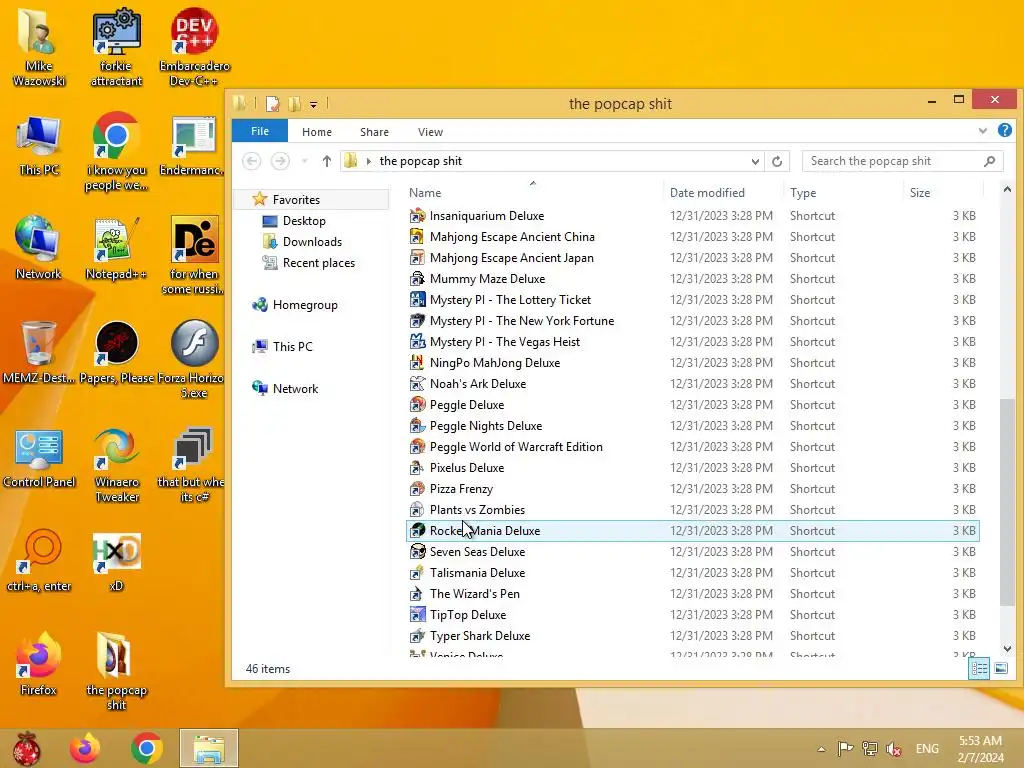Click the Search the popcap field

pyautogui.click(x=902, y=161)
